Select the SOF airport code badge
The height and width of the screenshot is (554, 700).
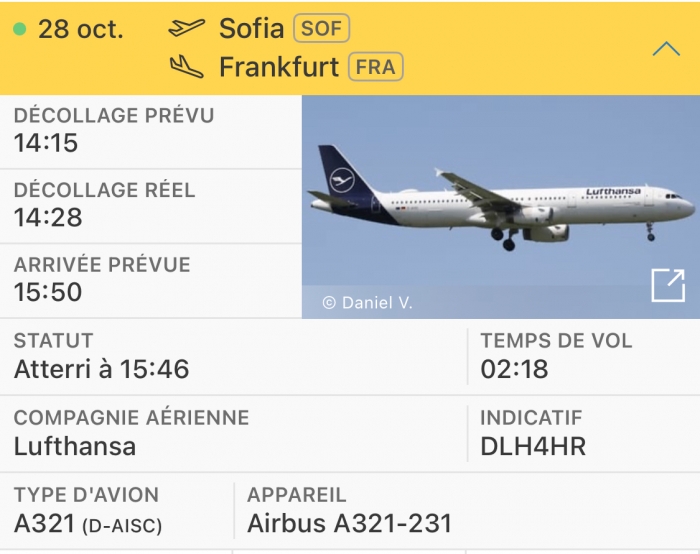pos(321,28)
